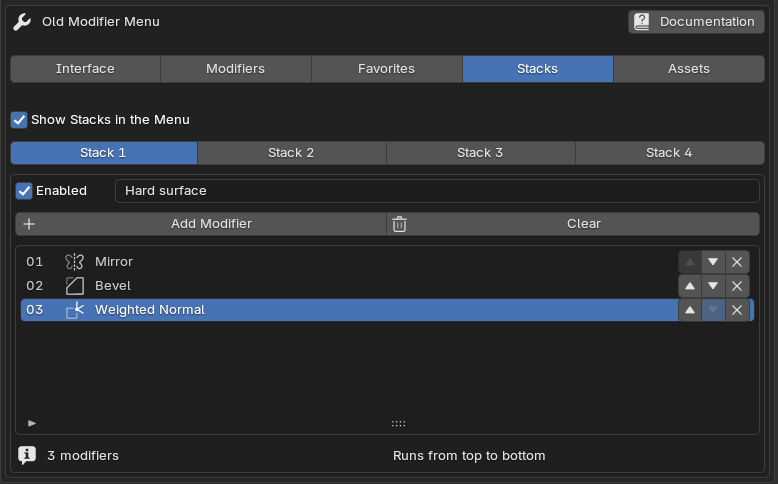Image resolution: width=778 pixels, height=484 pixels.
Task: Open the Favorites tab
Action: point(387,69)
